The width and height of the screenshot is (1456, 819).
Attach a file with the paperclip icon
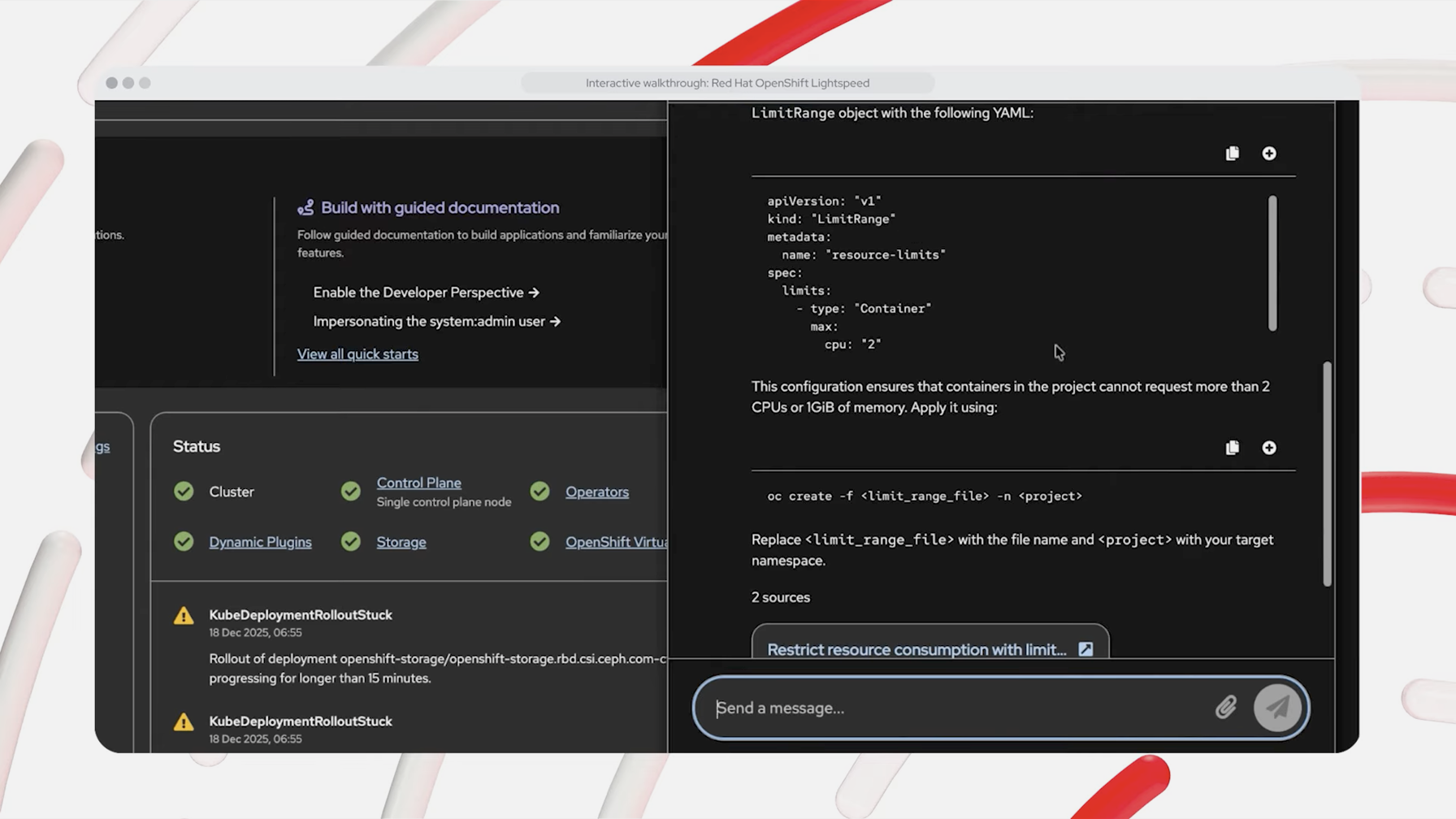(x=1225, y=708)
